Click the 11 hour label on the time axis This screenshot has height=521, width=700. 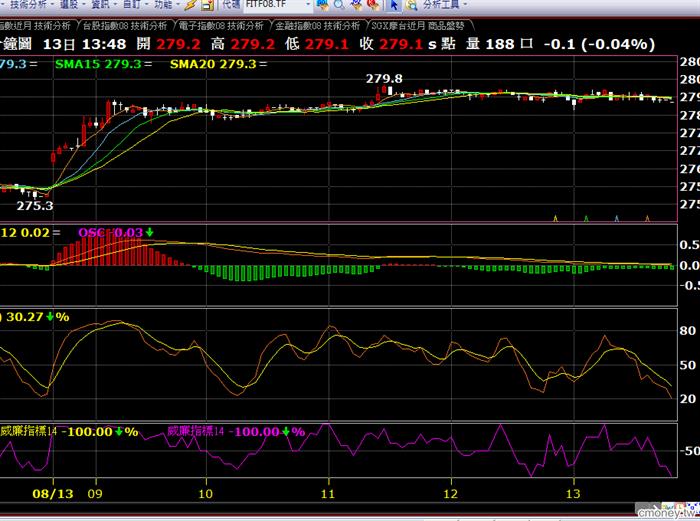point(328,494)
